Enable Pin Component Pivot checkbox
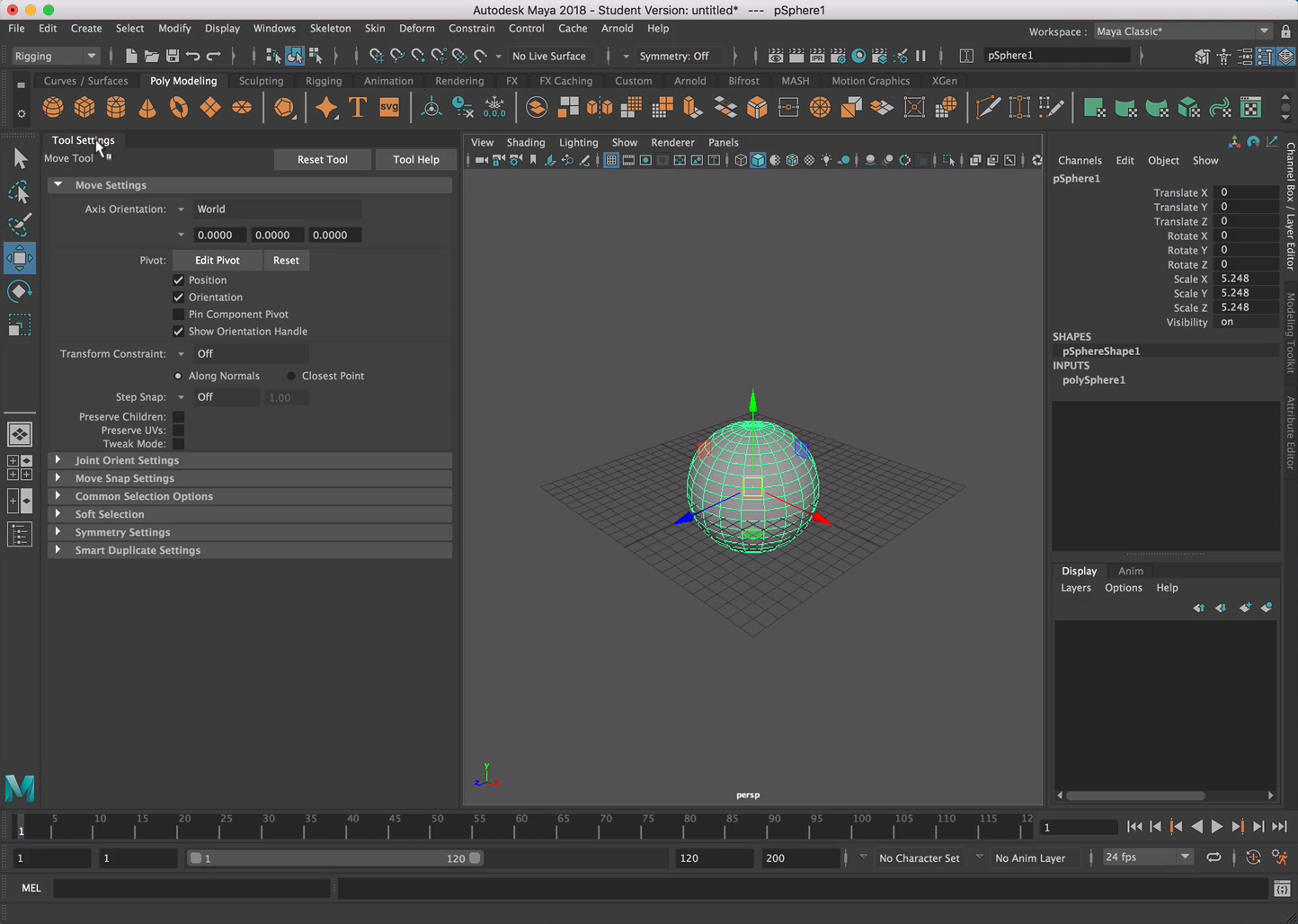The height and width of the screenshot is (924, 1298). pos(178,315)
